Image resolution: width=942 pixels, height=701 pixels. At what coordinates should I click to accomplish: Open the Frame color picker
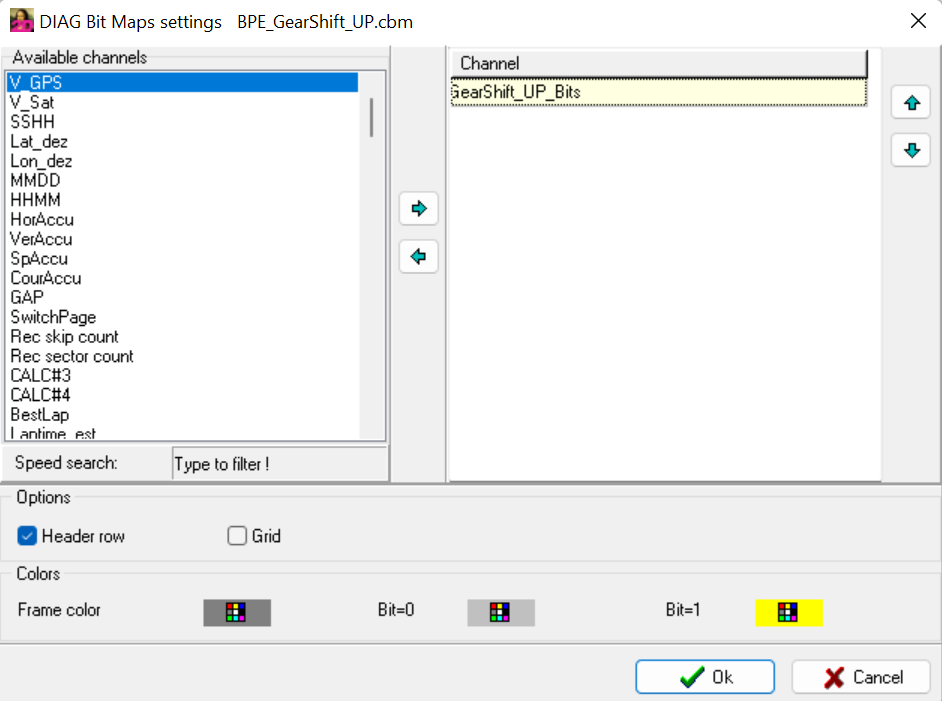(237, 612)
